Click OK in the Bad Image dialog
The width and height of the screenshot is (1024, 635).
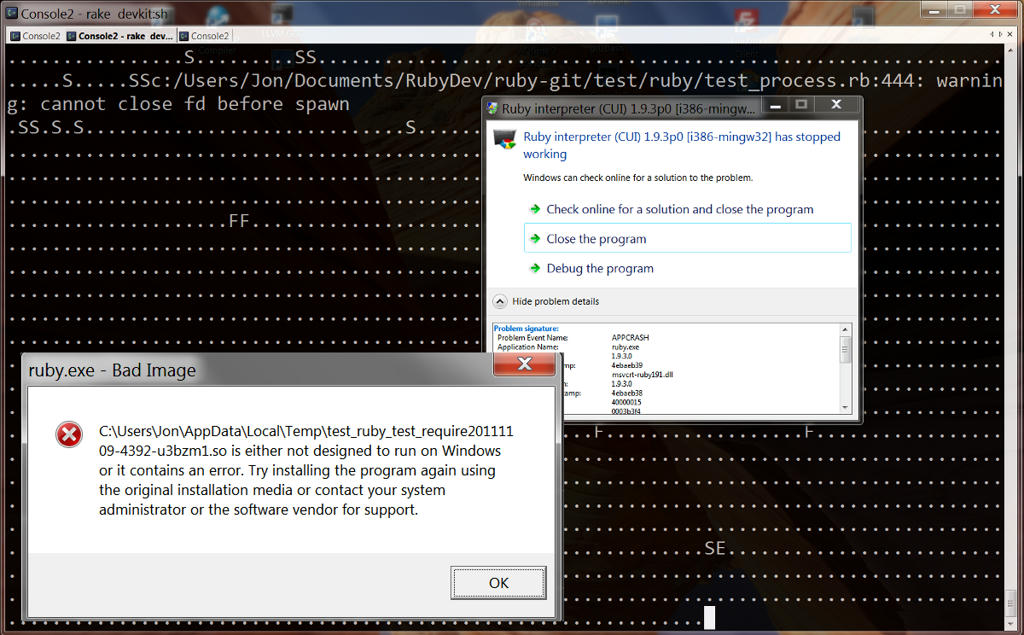click(x=498, y=583)
